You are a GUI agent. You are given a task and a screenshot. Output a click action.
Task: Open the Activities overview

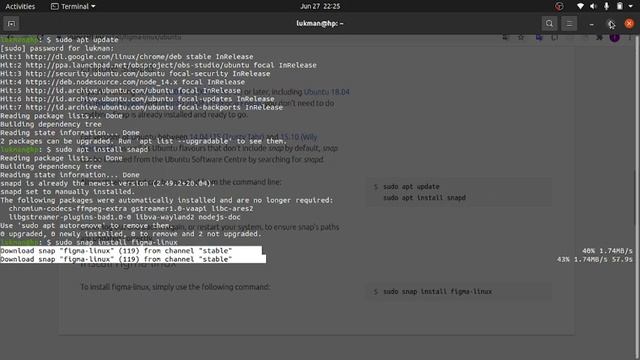pyautogui.click(x=20, y=7)
